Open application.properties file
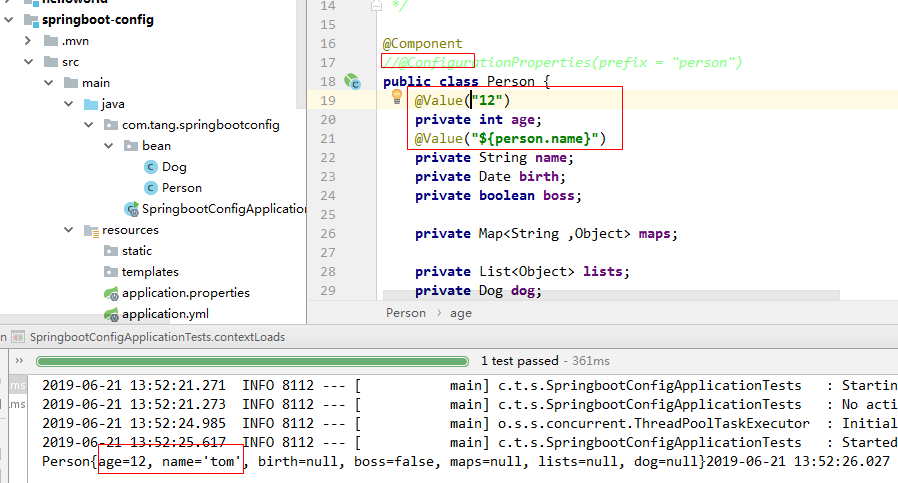This screenshot has height=483, width=898. coord(186,293)
